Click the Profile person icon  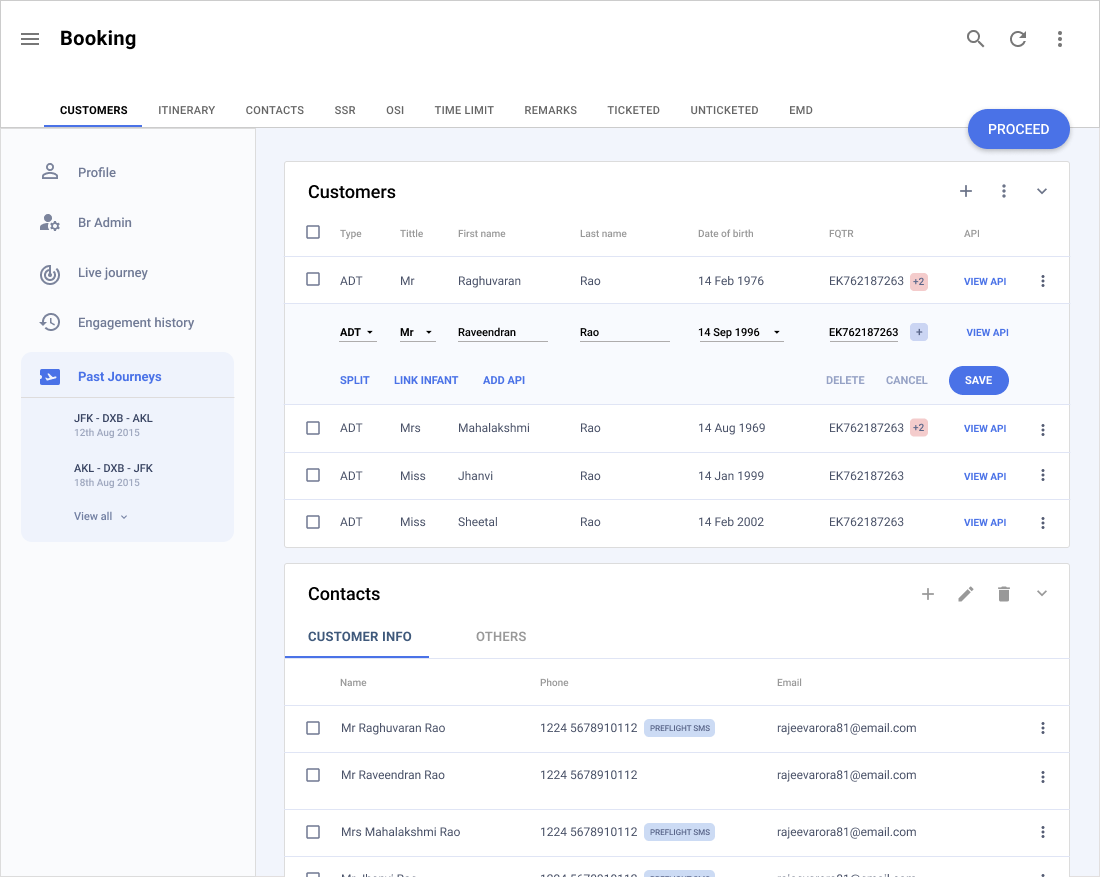point(50,172)
